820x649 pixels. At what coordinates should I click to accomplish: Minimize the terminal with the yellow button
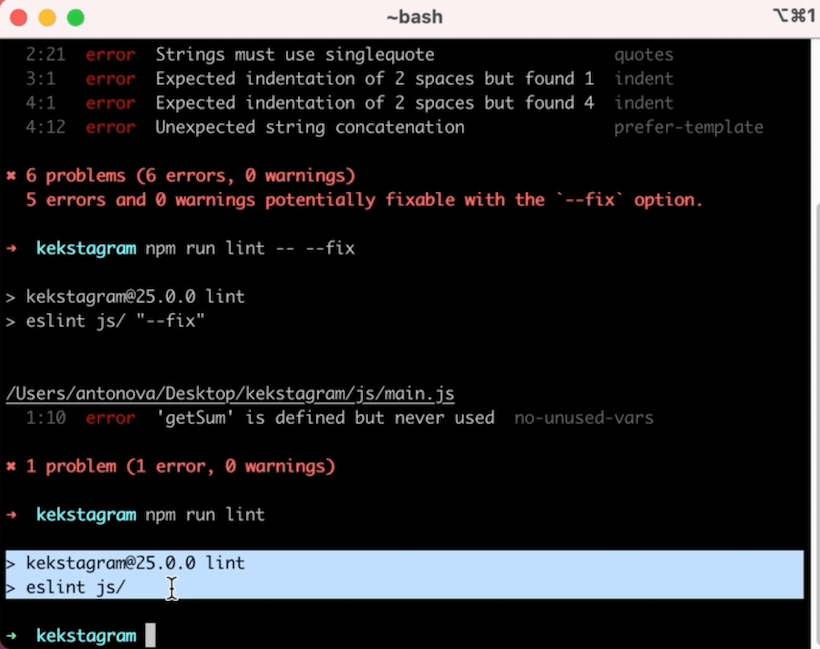[x=47, y=18]
